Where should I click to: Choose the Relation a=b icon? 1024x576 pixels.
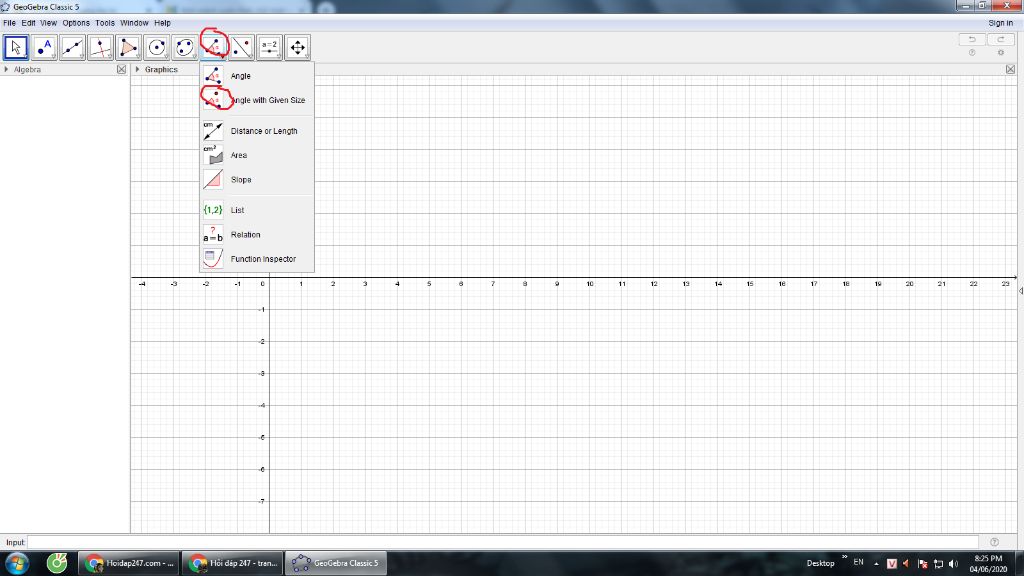213,234
